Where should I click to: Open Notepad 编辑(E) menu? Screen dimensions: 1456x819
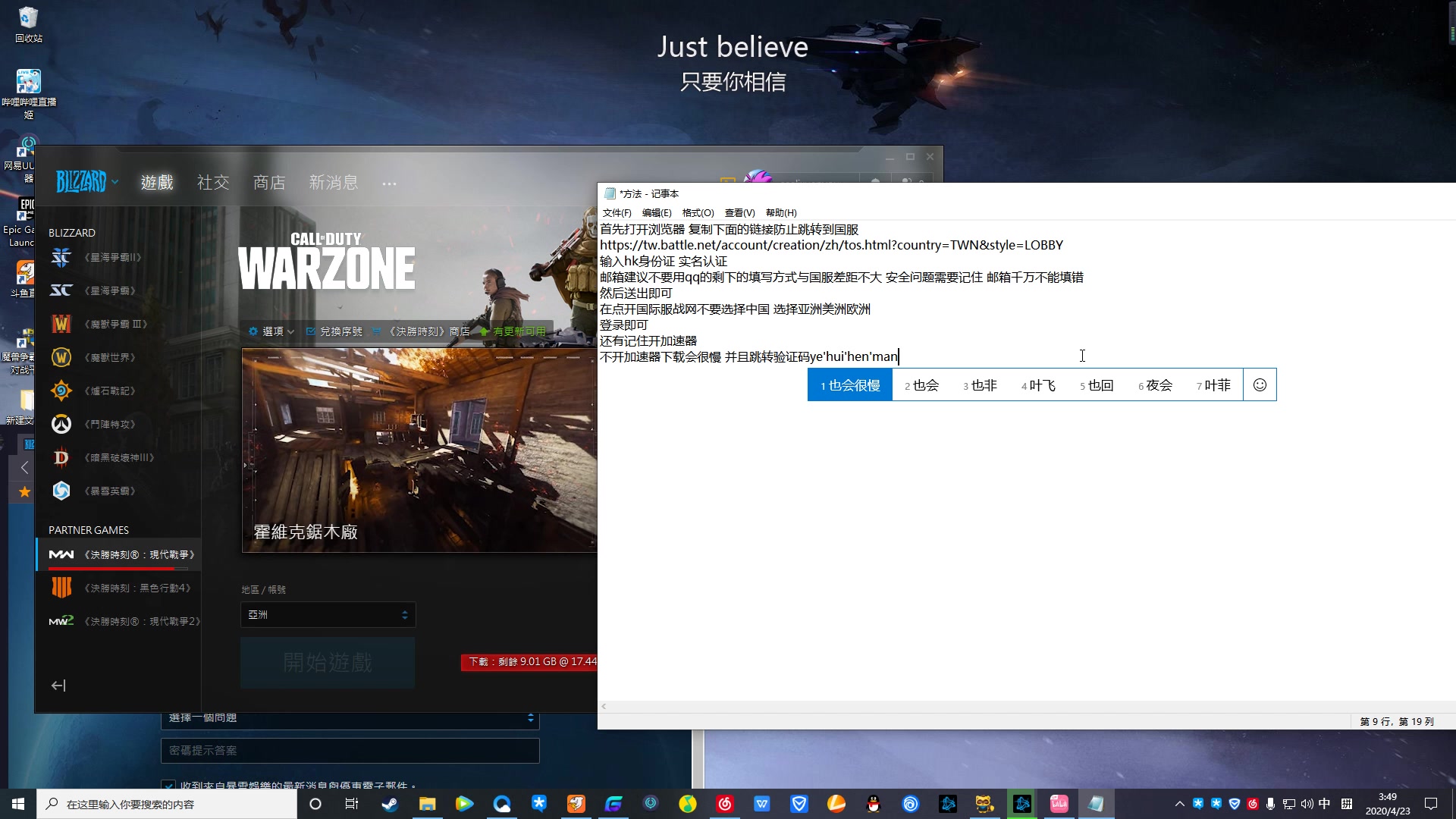point(657,213)
